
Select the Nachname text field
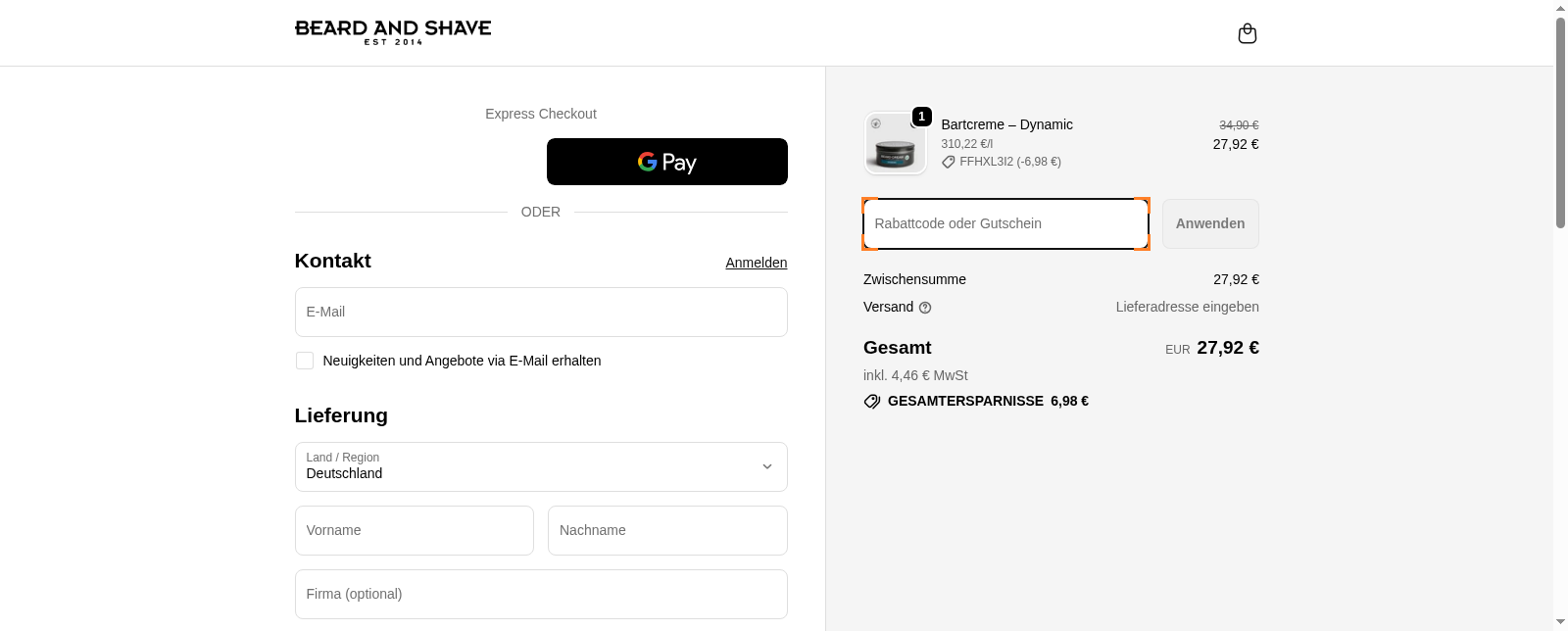tap(667, 530)
